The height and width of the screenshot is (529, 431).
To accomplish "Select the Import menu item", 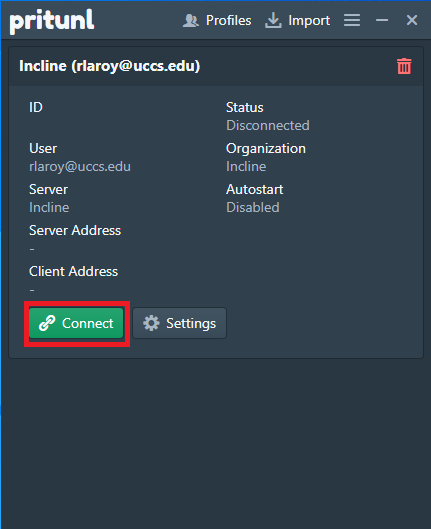I will 297,20.
